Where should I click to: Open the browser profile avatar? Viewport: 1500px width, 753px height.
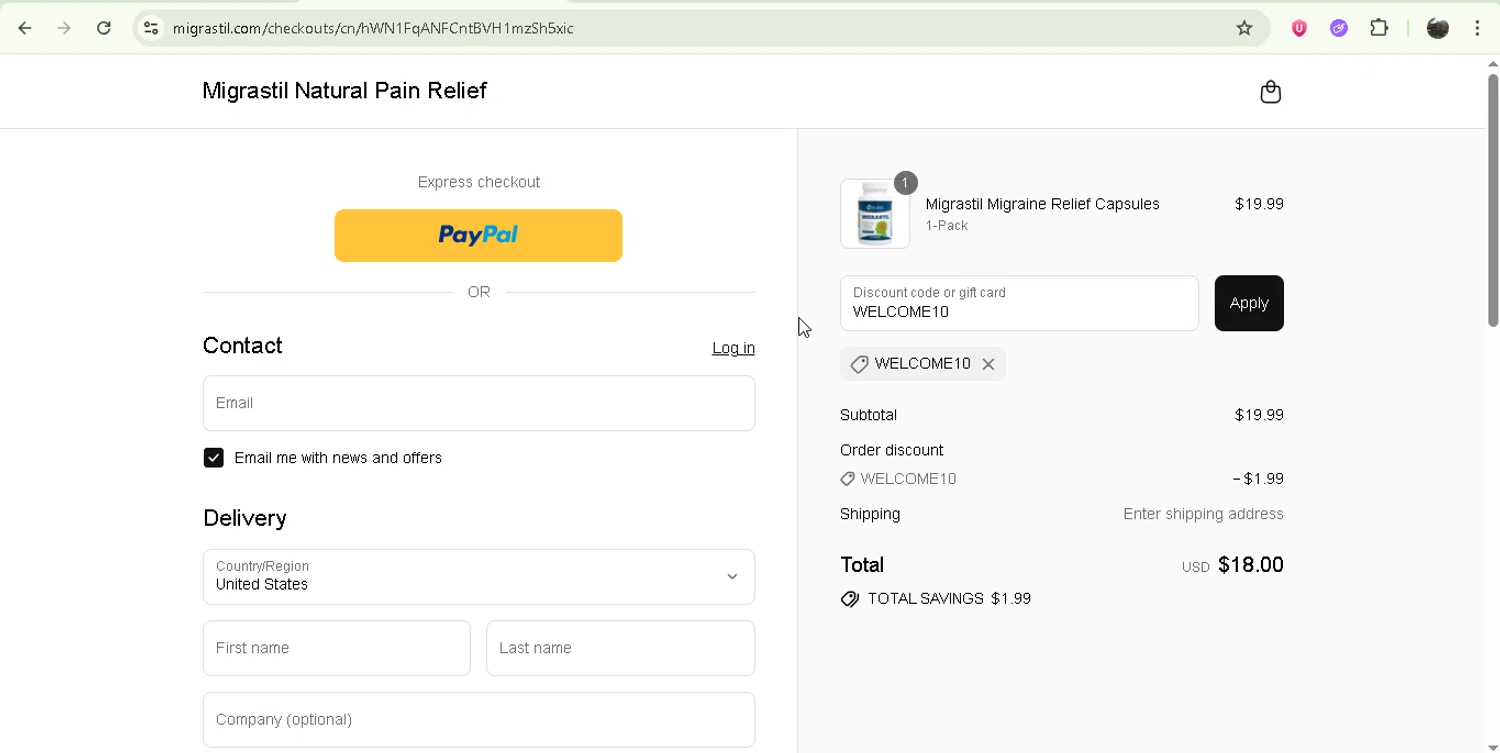1438,28
